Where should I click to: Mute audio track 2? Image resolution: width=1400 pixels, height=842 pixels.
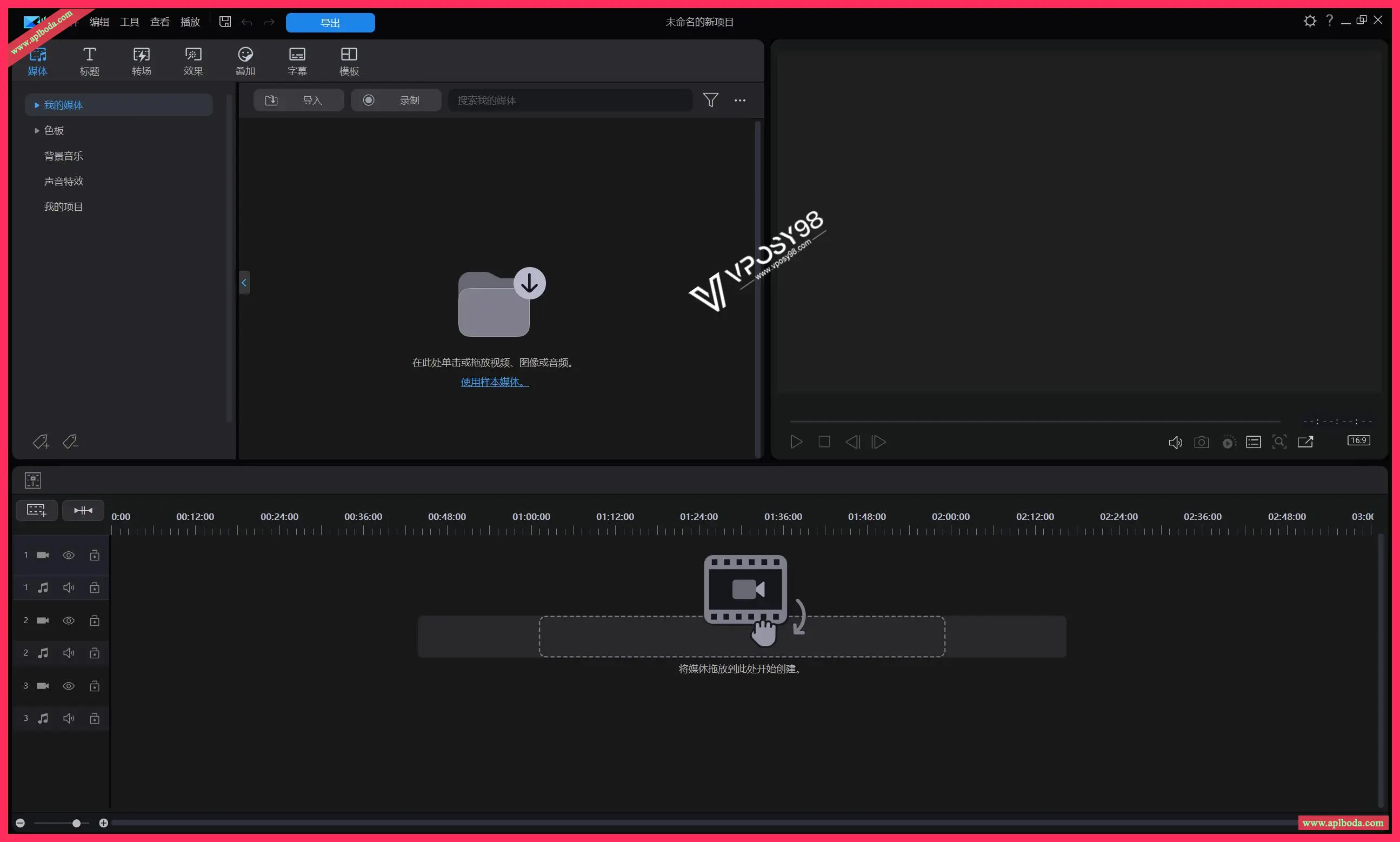(x=69, y=652)
